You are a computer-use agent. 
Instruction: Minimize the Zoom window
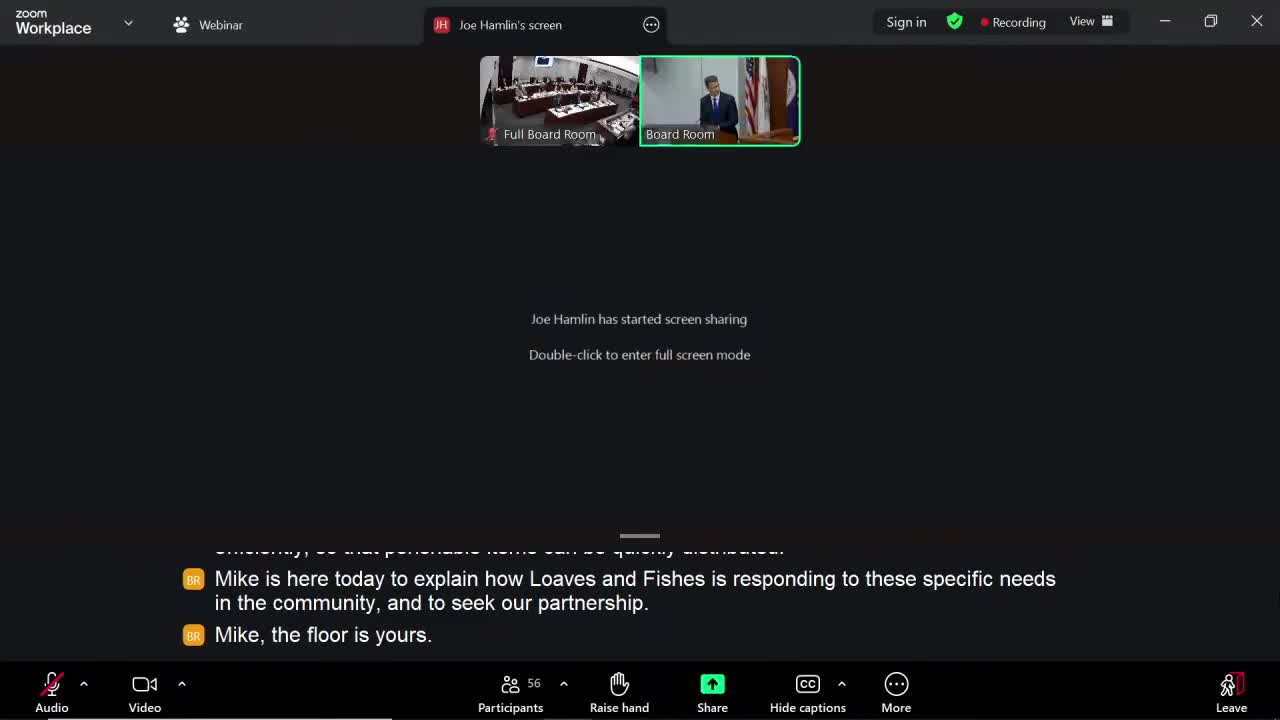(1165, 21)
